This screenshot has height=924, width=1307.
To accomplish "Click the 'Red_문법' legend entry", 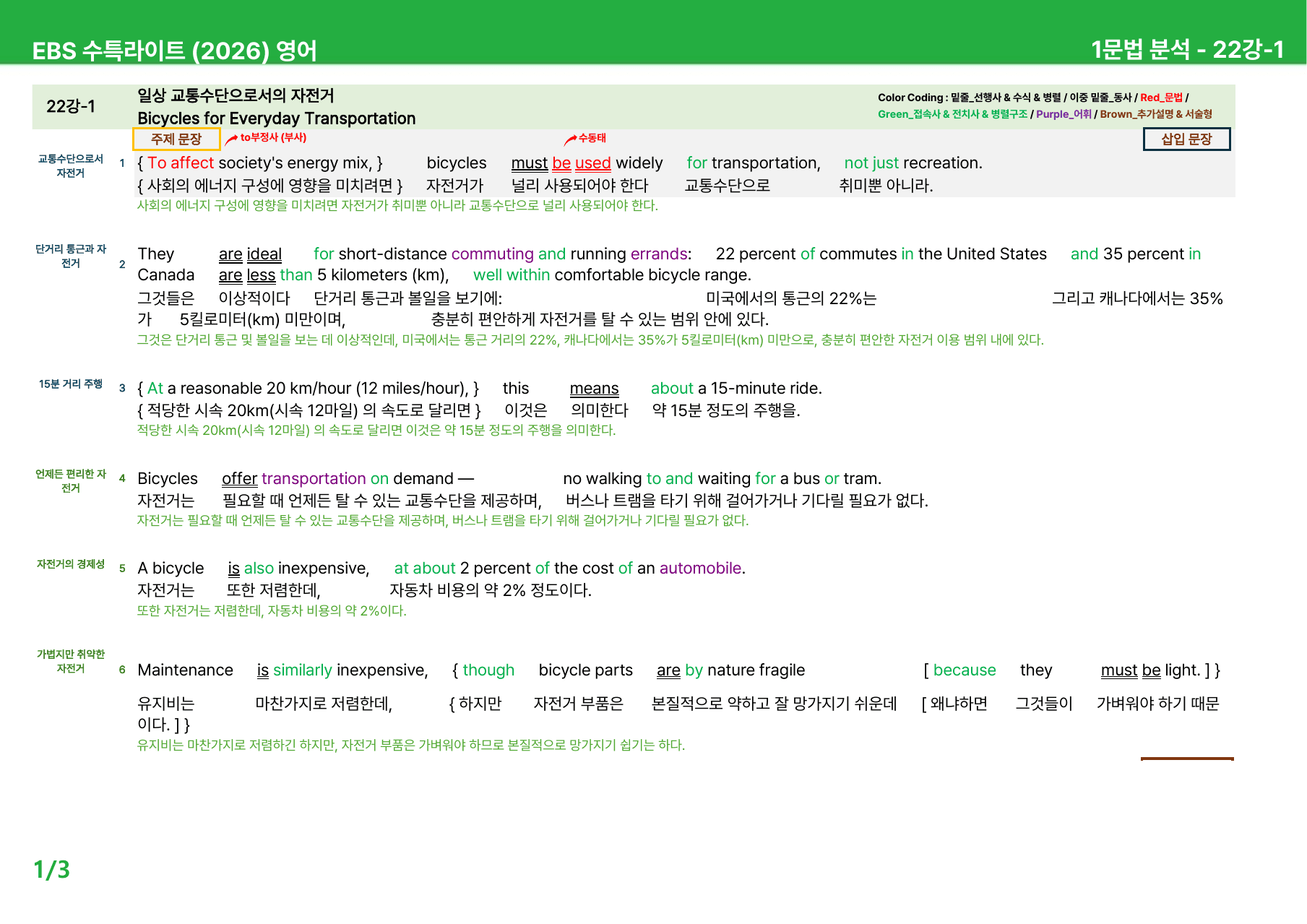I will point(1161,98).
